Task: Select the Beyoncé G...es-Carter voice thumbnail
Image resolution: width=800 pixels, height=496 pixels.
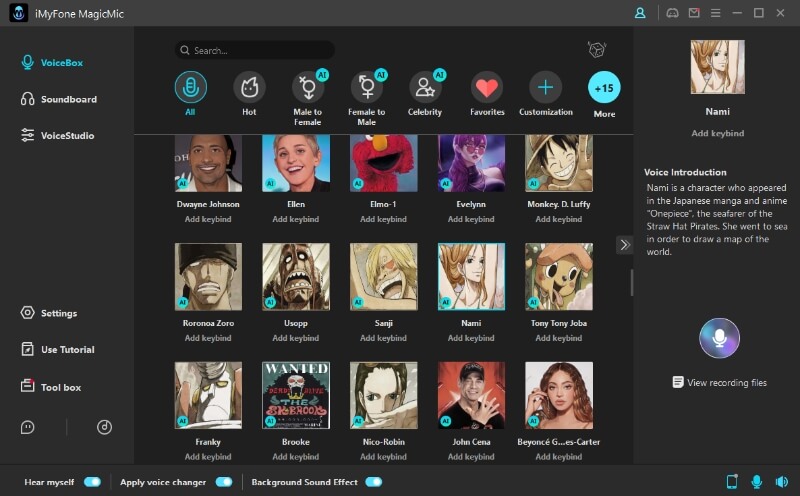Action: pyautogui.click(x=559, y=395)
